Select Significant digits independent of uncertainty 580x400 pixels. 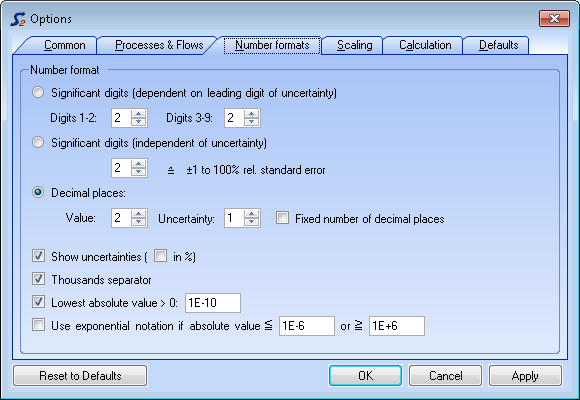[38, 142]
